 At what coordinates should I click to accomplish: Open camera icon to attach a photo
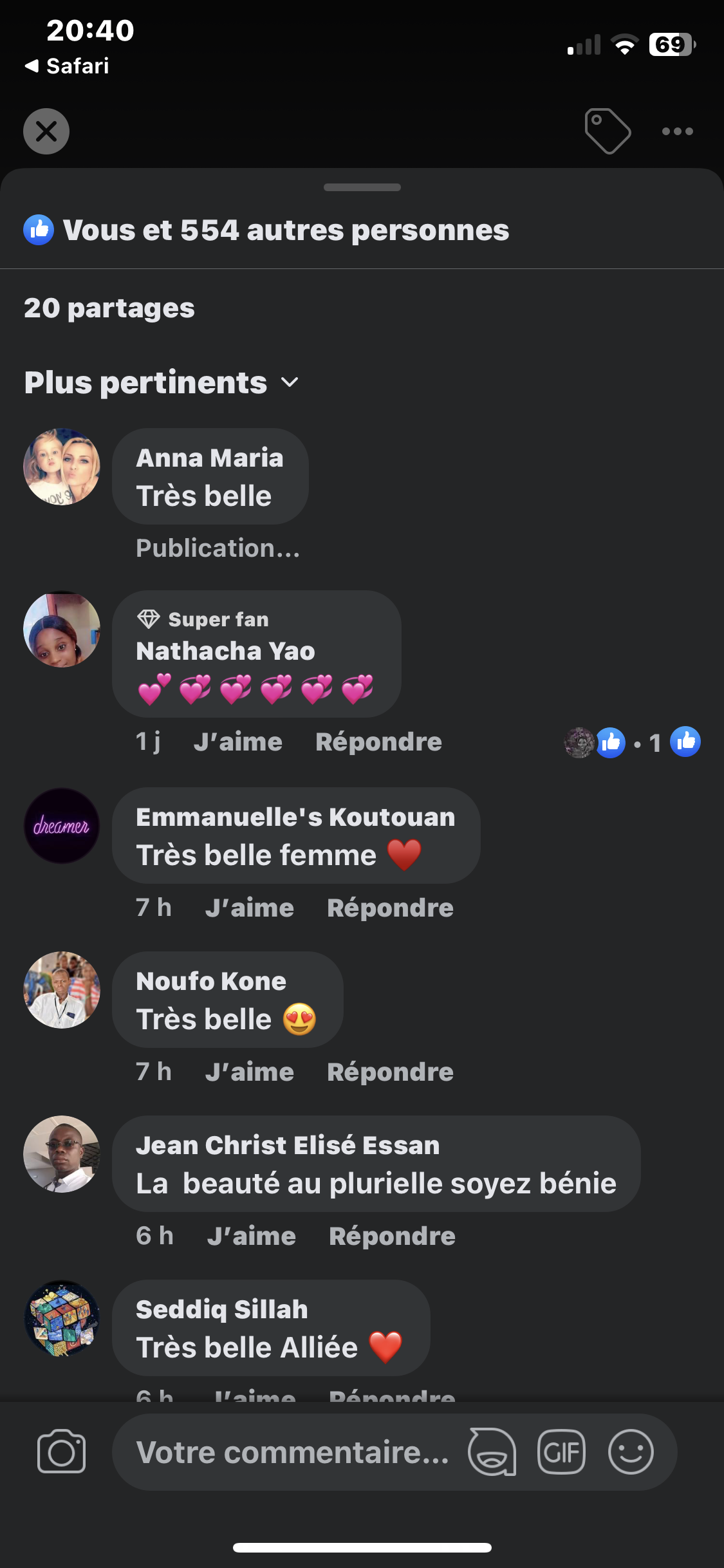click(61, 1452)
